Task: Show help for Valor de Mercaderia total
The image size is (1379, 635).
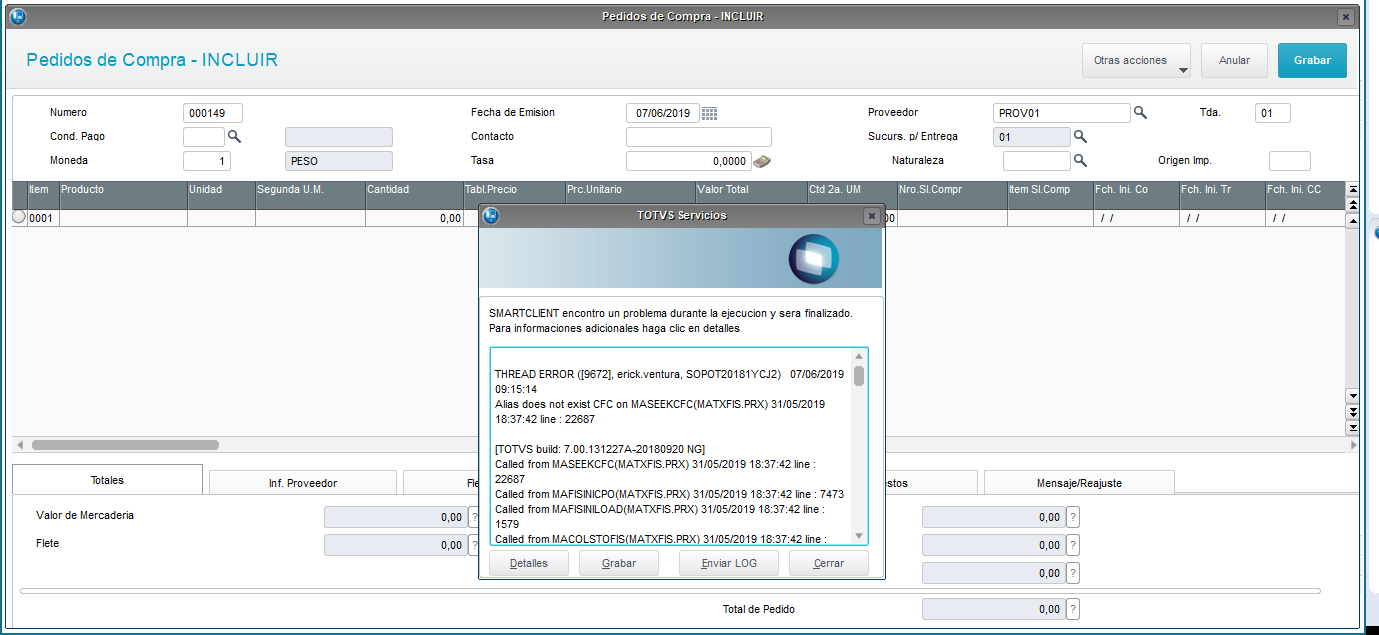Action: 473,517
